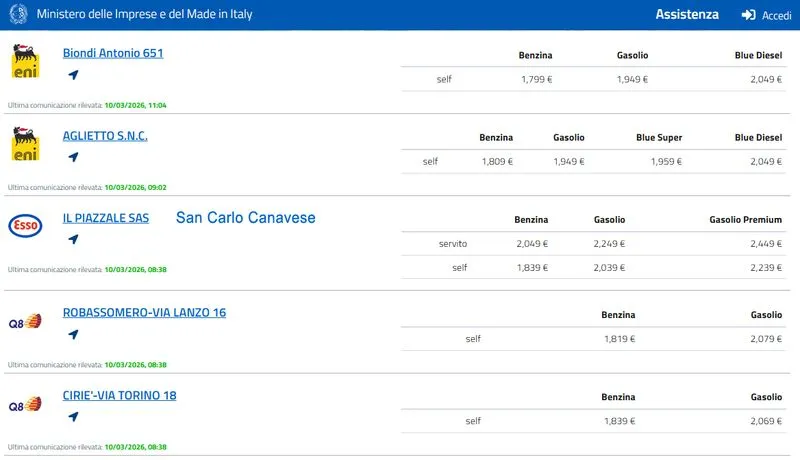Click the Q8 logo beside CIRIE'-VIA TORINO 18
Image resolution: width=800 pixels, height=460 pixels.
25,405
